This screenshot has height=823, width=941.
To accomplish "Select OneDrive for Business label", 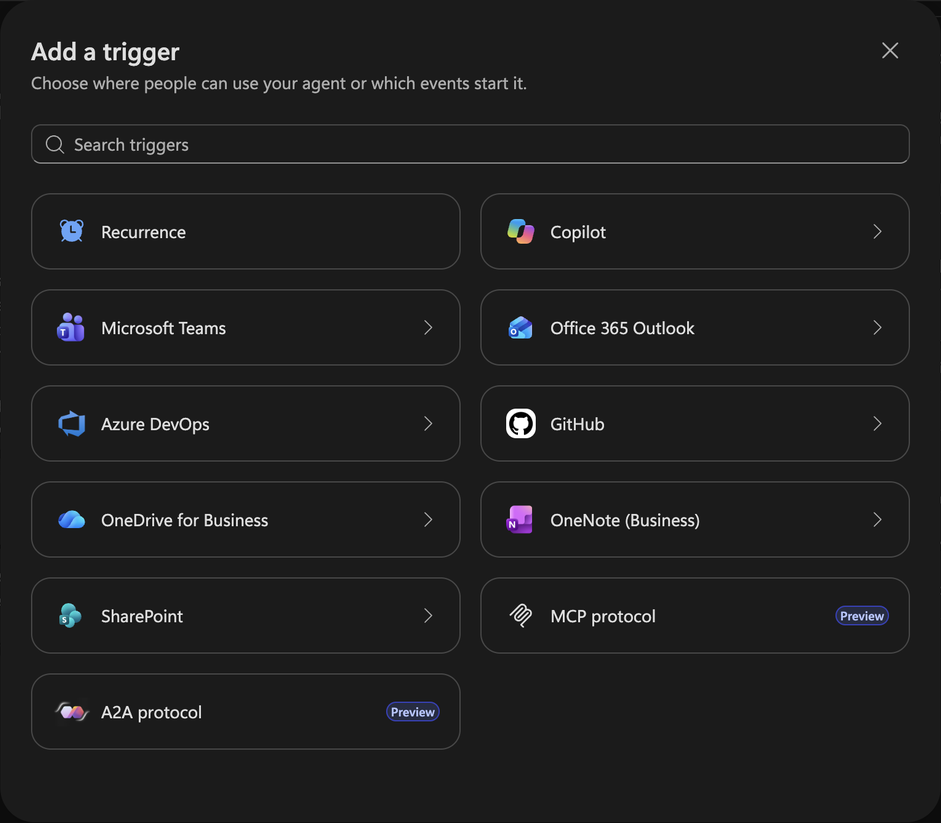I will (184, 520).
